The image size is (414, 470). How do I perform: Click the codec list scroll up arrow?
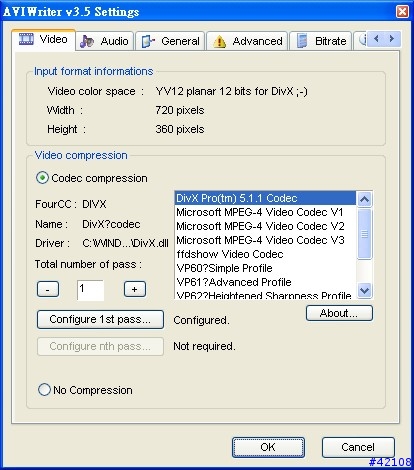[364, 199]
